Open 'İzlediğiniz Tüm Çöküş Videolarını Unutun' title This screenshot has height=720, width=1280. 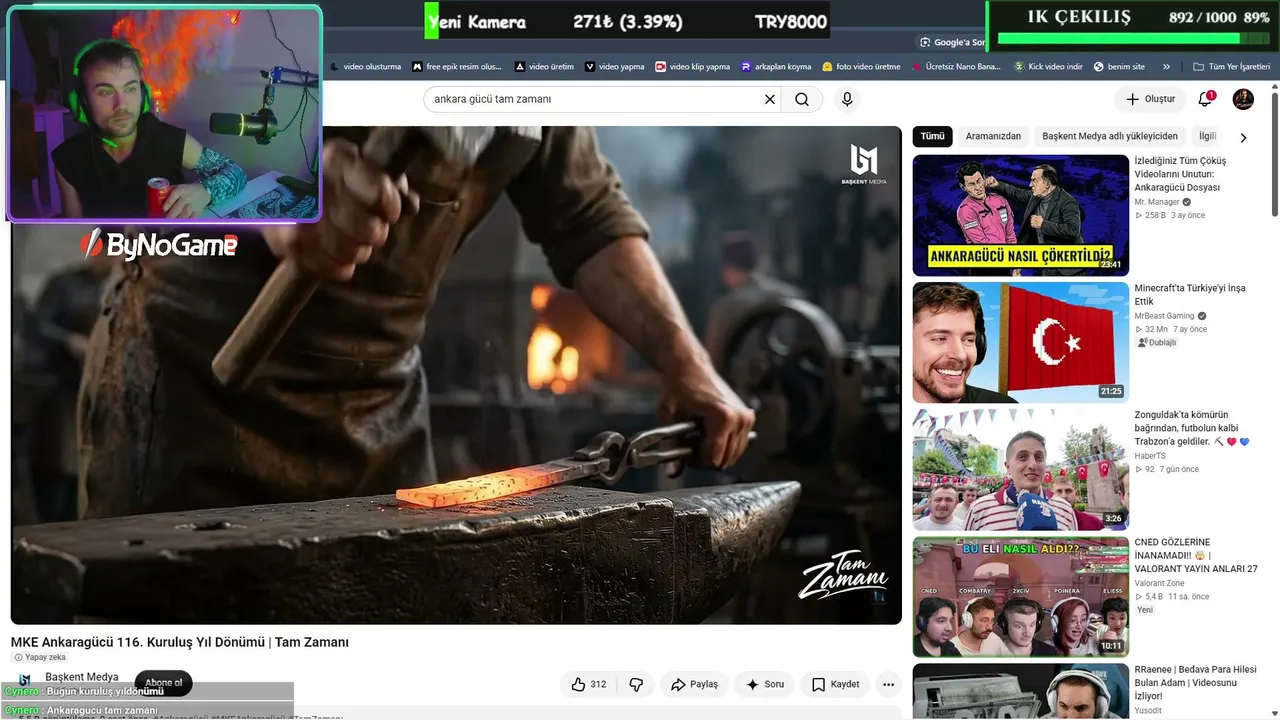[1180, 174]
